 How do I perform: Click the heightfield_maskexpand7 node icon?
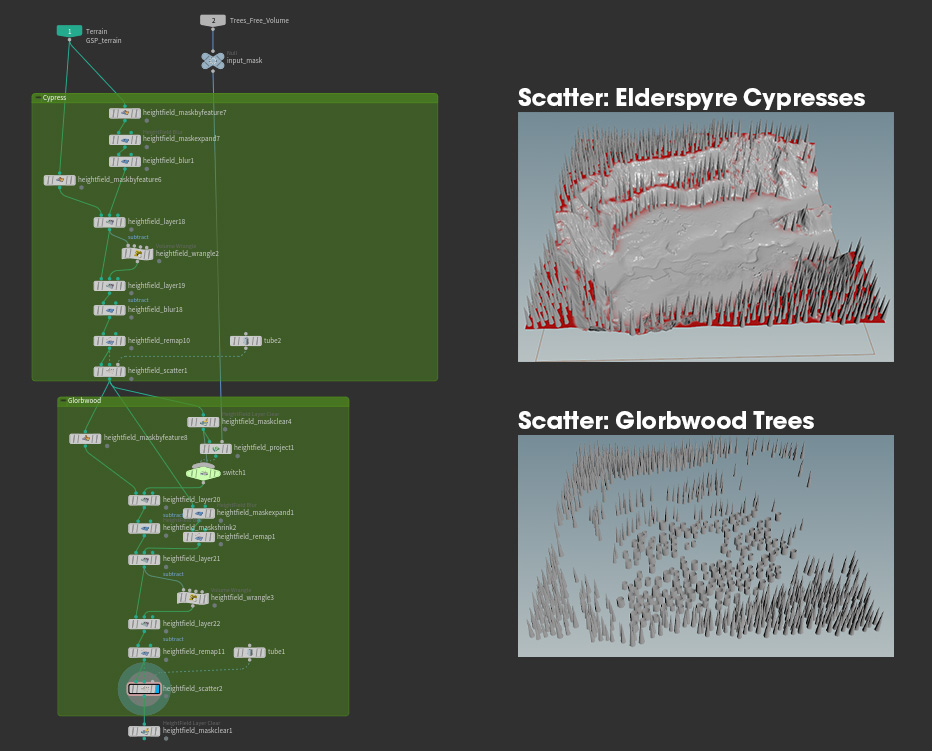[x=123, y=139]
